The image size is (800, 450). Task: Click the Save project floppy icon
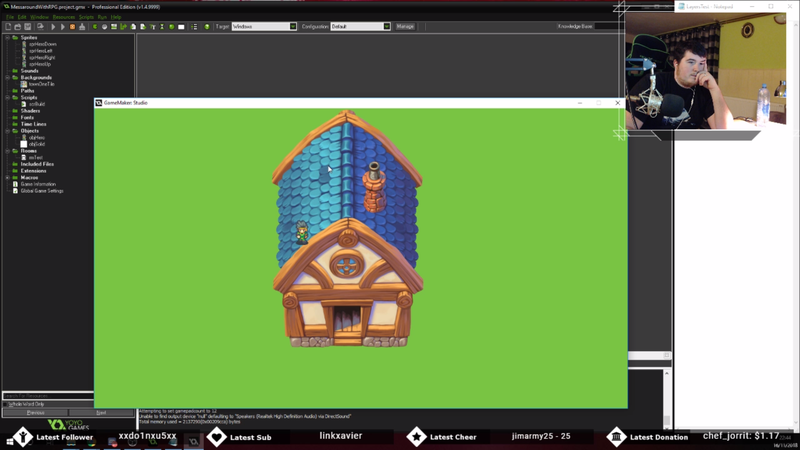point(28,27)
